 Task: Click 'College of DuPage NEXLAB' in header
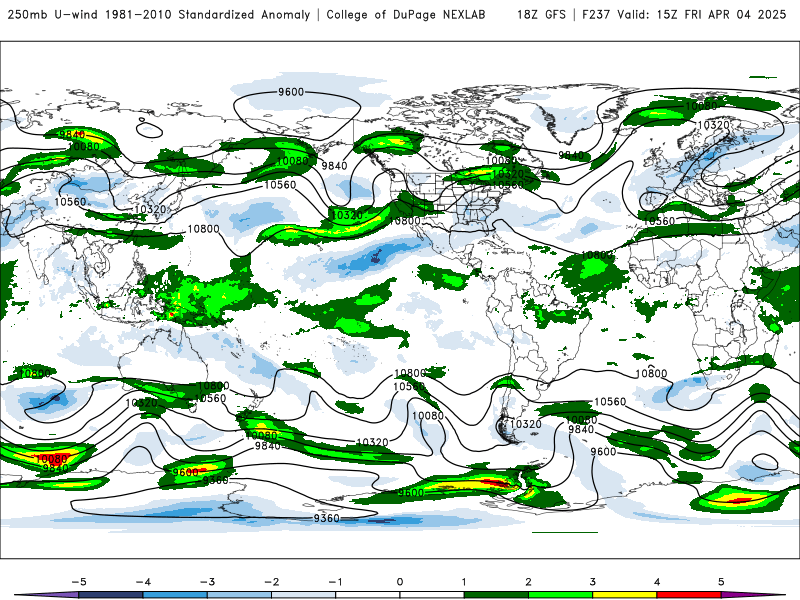coord(406,15)
